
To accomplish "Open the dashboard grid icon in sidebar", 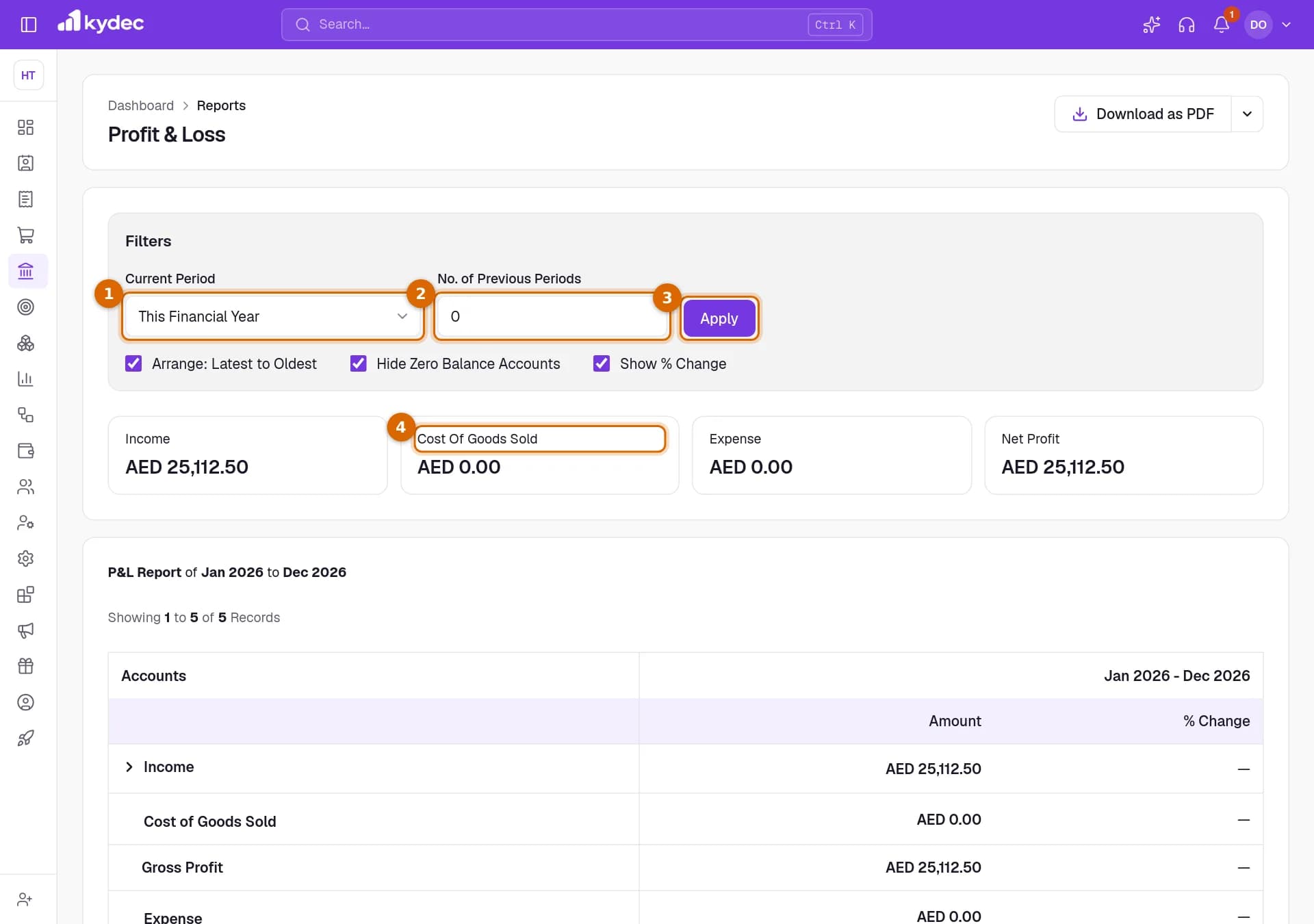I will coord(25,127).
